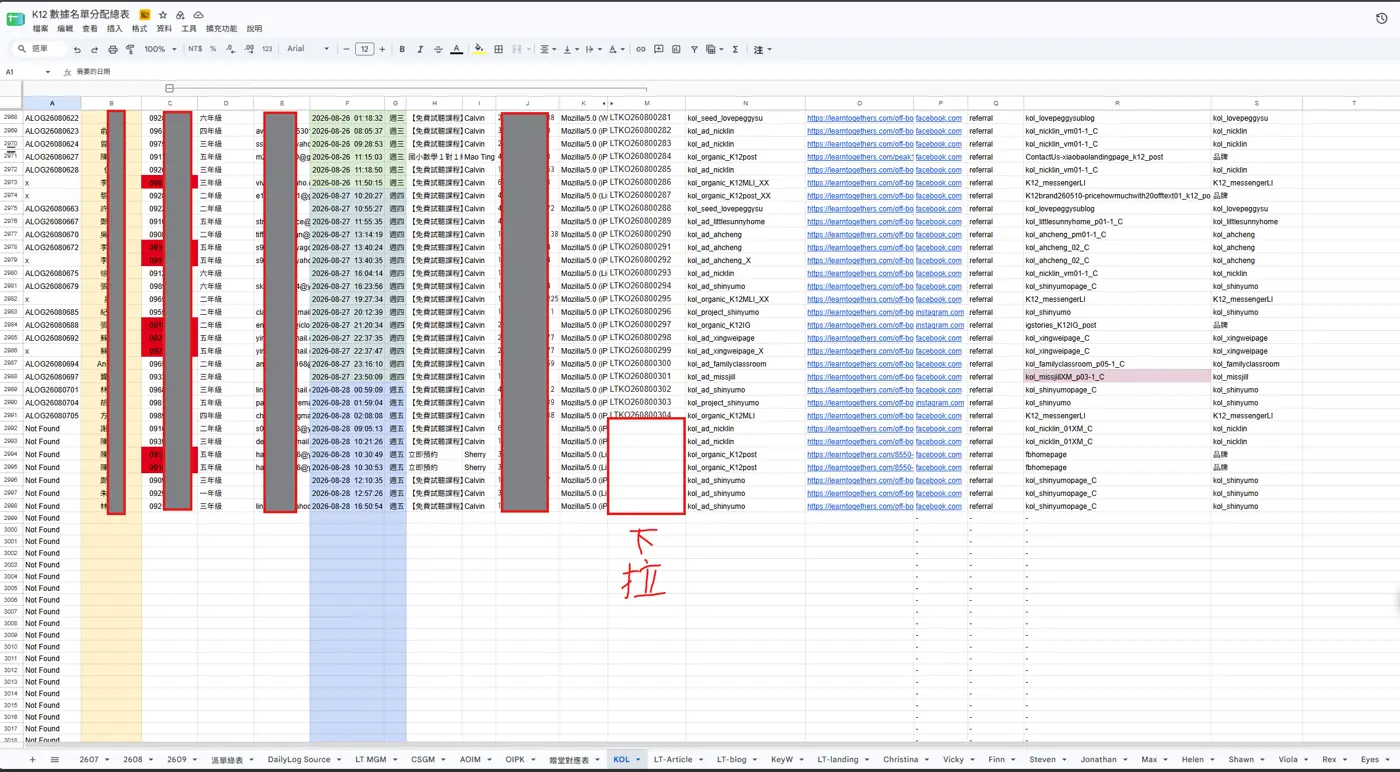Decrease decimal places
This screenshot has width=1400, height=772.
pyautogui.click(x=231, y=49)
